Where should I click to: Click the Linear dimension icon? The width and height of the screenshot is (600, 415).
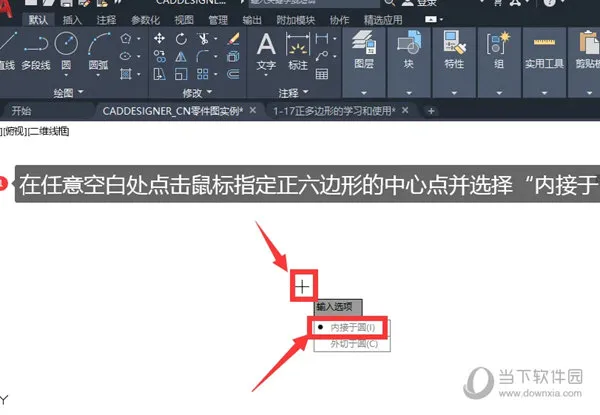click(321, 38)
